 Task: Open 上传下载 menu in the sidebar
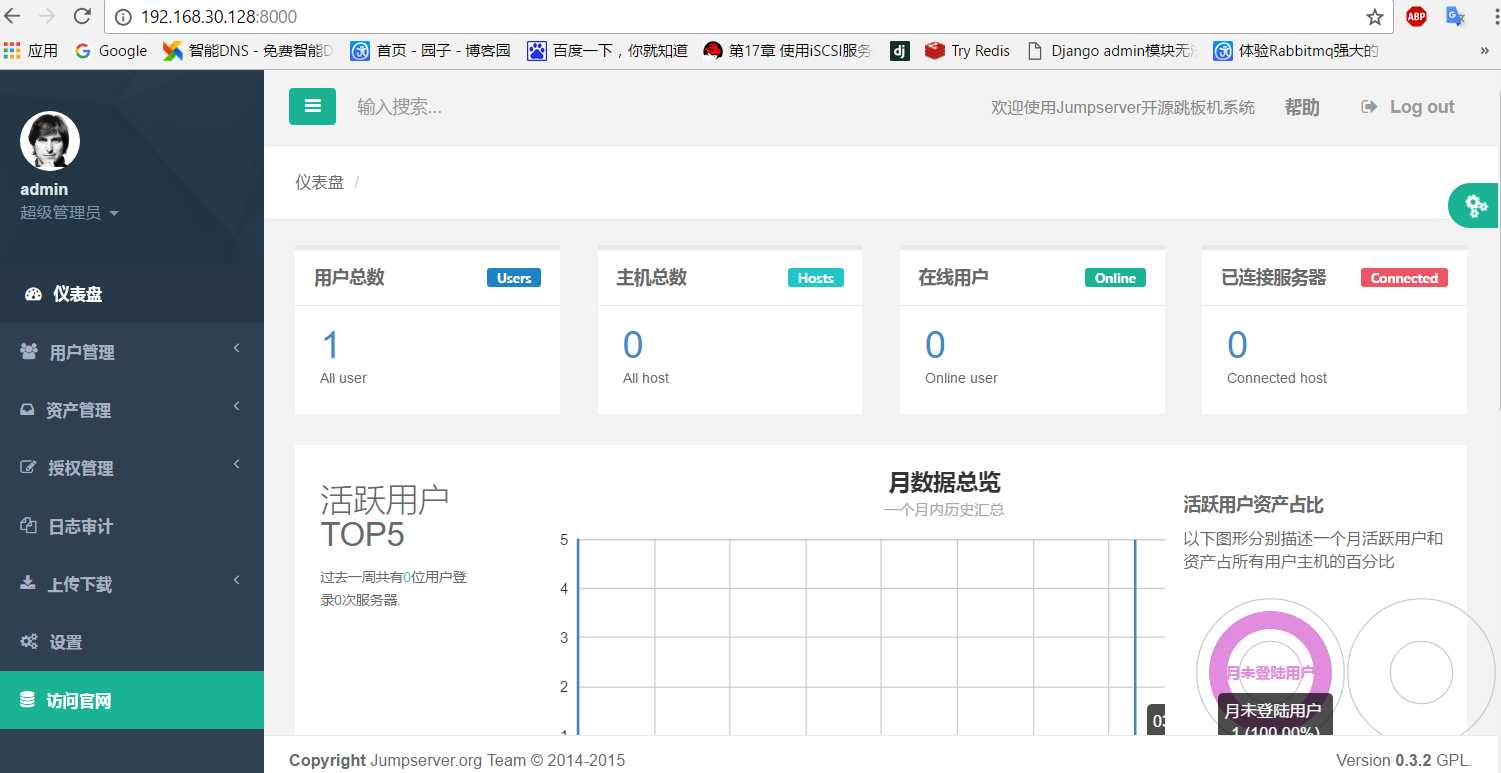[132, 584]
